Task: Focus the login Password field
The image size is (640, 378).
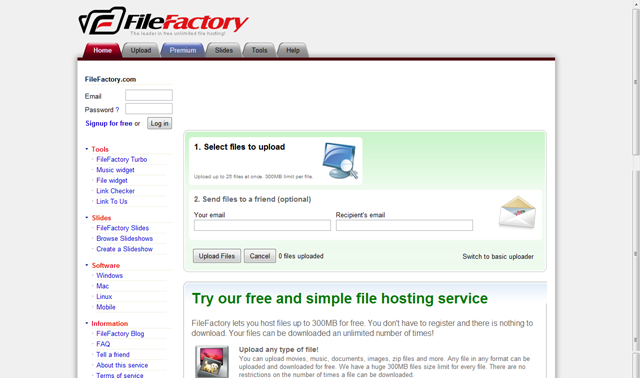Action: tap(149, 109)
